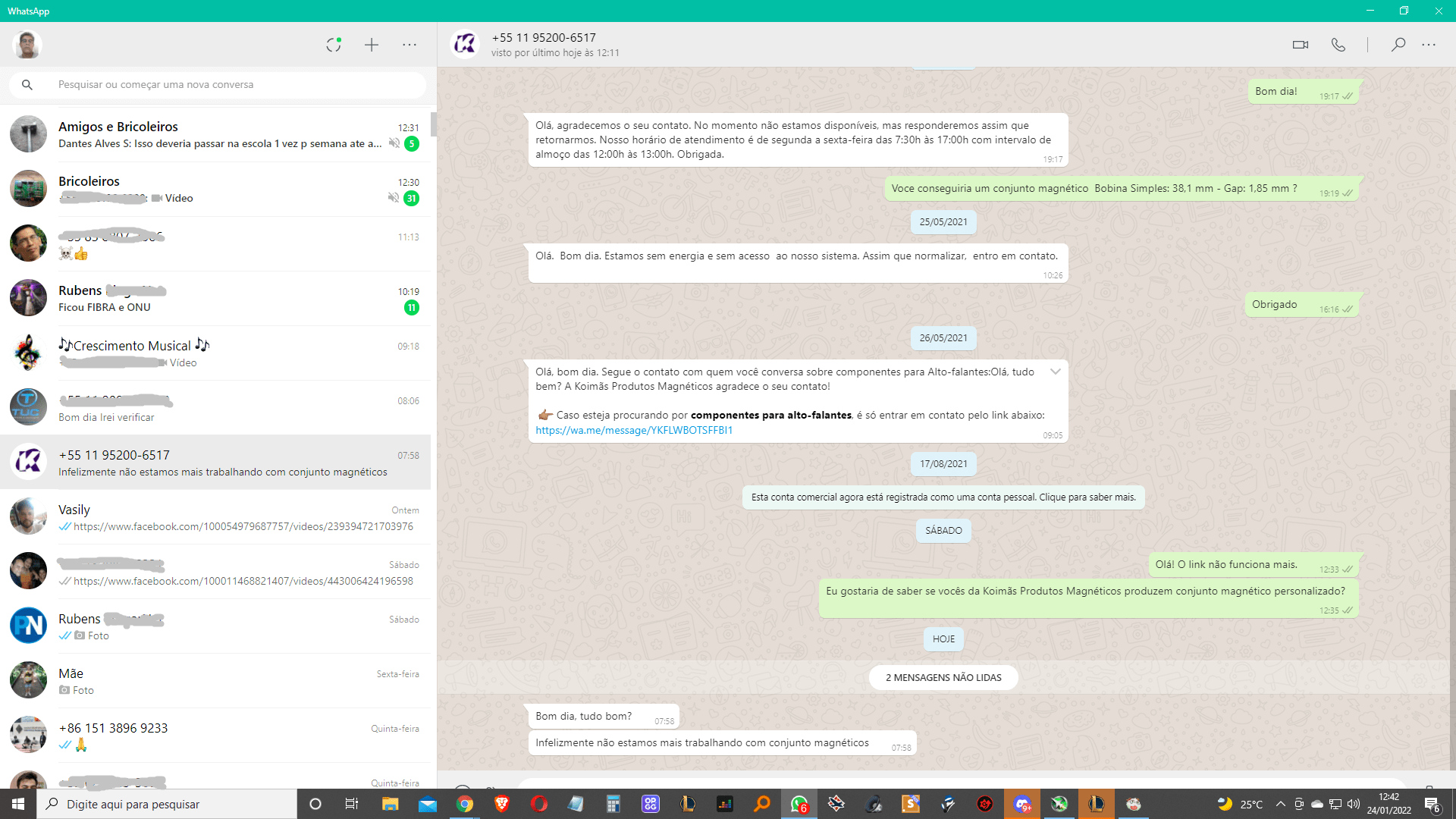Click the magnifier icon in search box
Viewport: 1456px width, 819px height.
(x=27, y=85)
